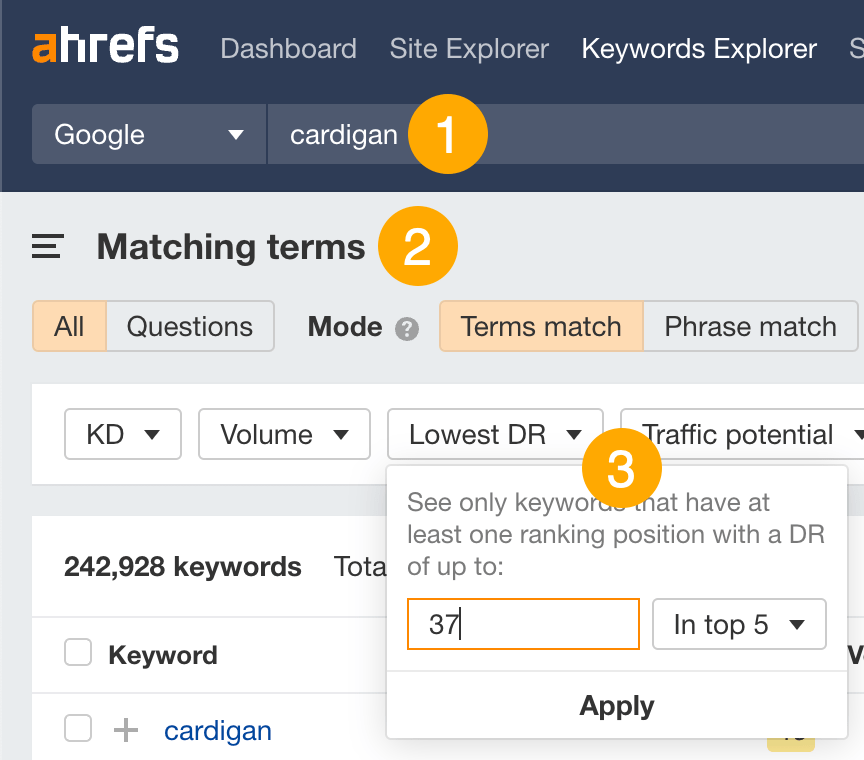Check the select-all keywords checkbox

pyautogui.click(x=78, y=655)
